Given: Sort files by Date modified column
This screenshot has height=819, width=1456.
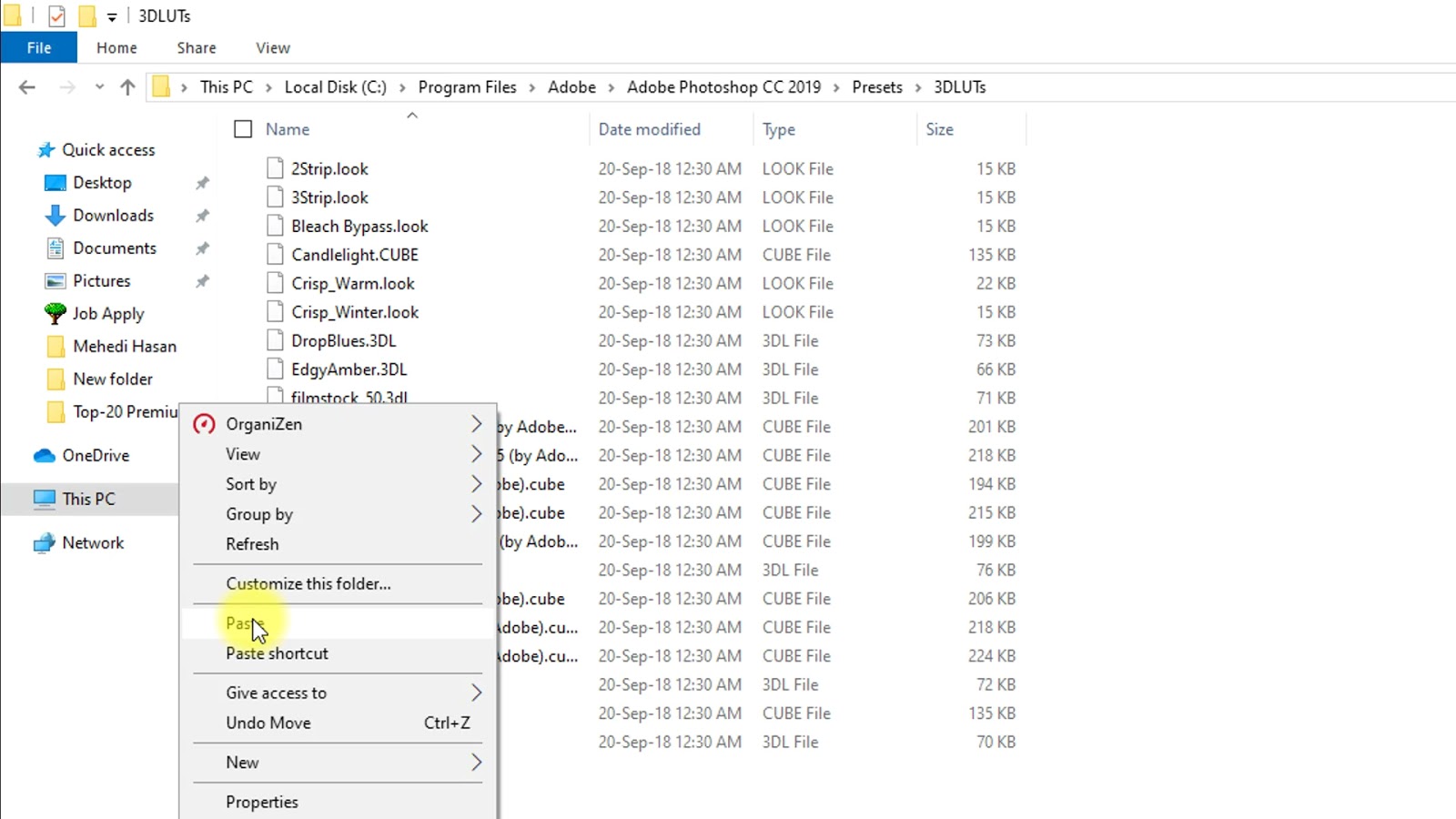Looking at the screenshot, I should coord(650,129).
